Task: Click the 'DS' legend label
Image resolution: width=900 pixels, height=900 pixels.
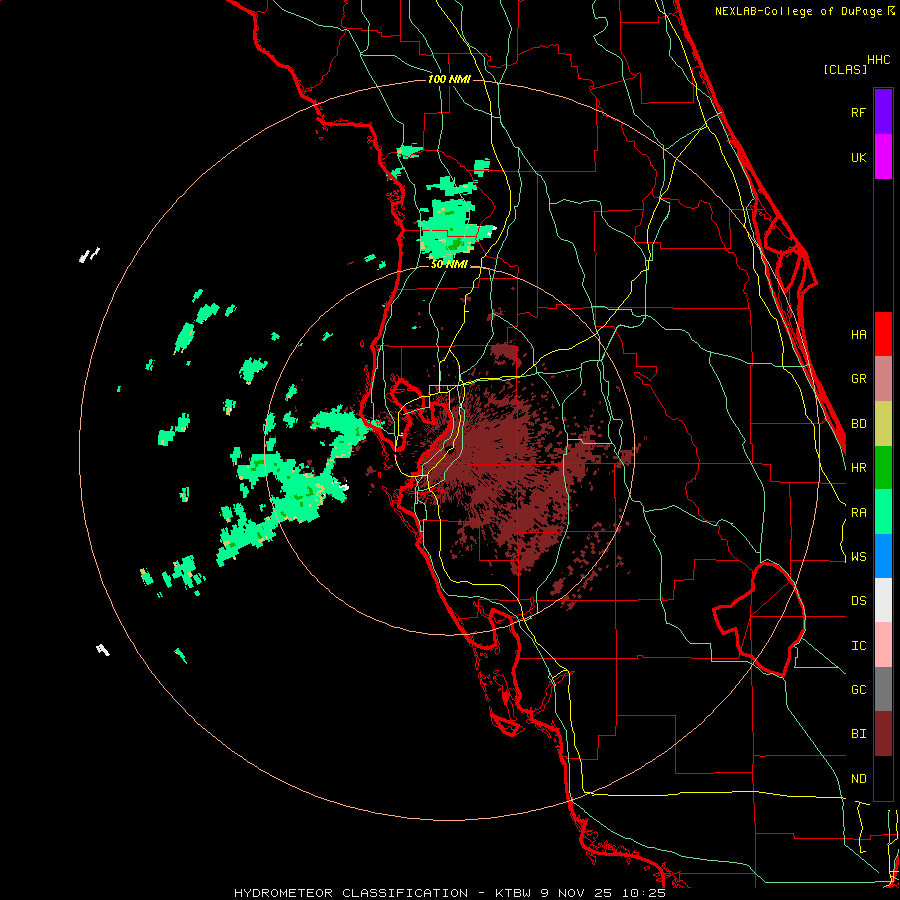Action: tap(858, 601)
